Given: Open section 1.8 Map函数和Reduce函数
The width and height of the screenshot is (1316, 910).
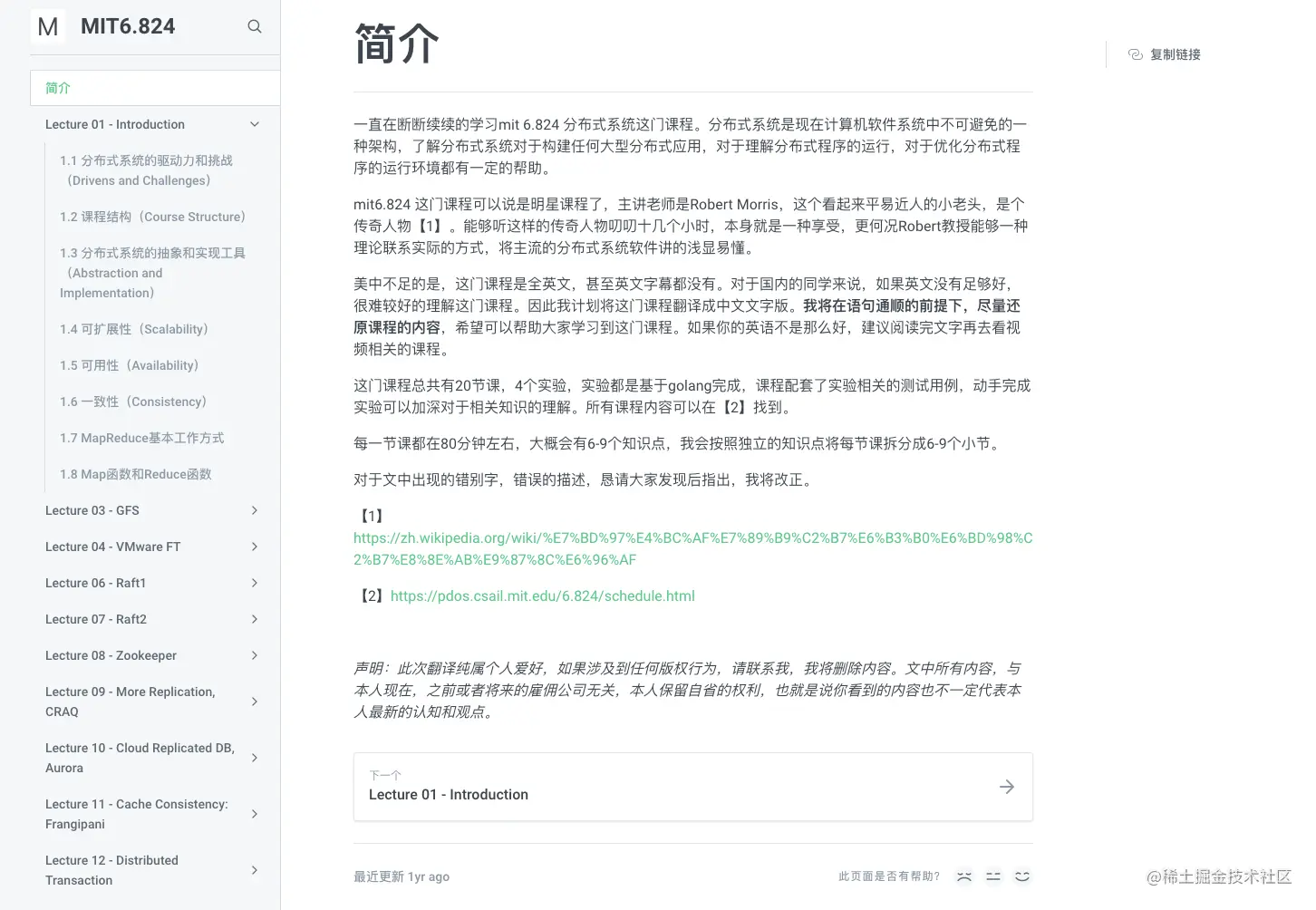Looking at the screenshot, I should (x=136, y=474).
